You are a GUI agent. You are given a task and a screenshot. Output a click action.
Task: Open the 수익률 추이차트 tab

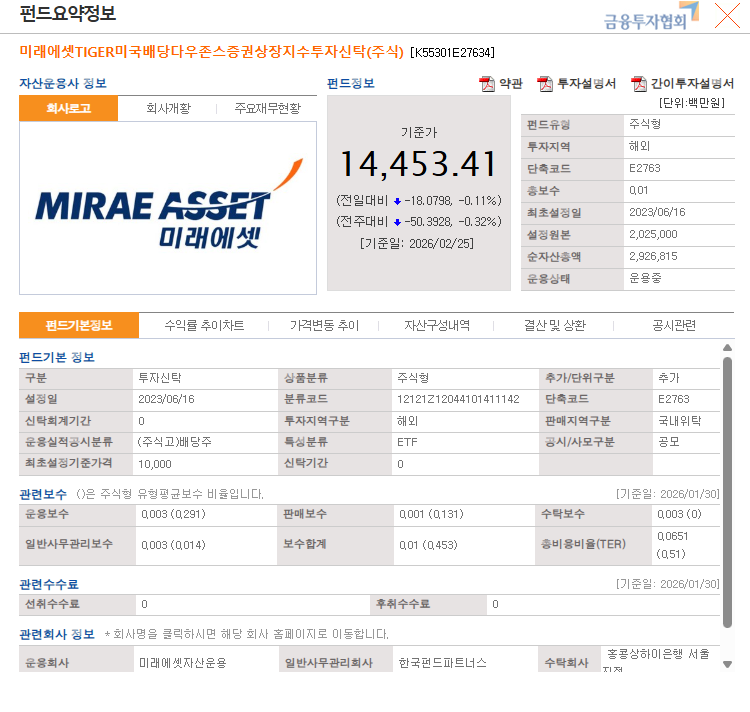coord(204,326)
